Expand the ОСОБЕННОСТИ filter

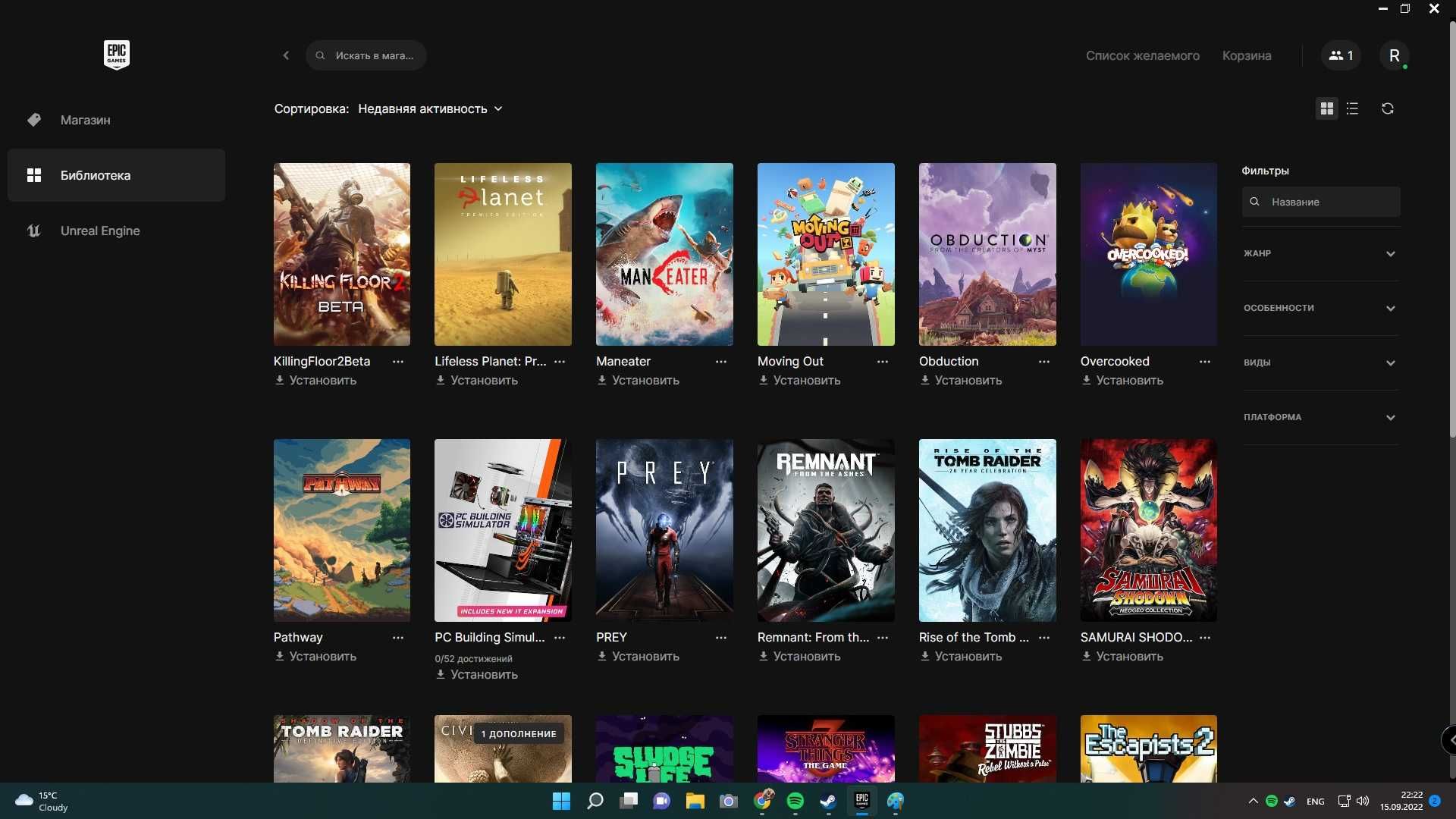1320,308
